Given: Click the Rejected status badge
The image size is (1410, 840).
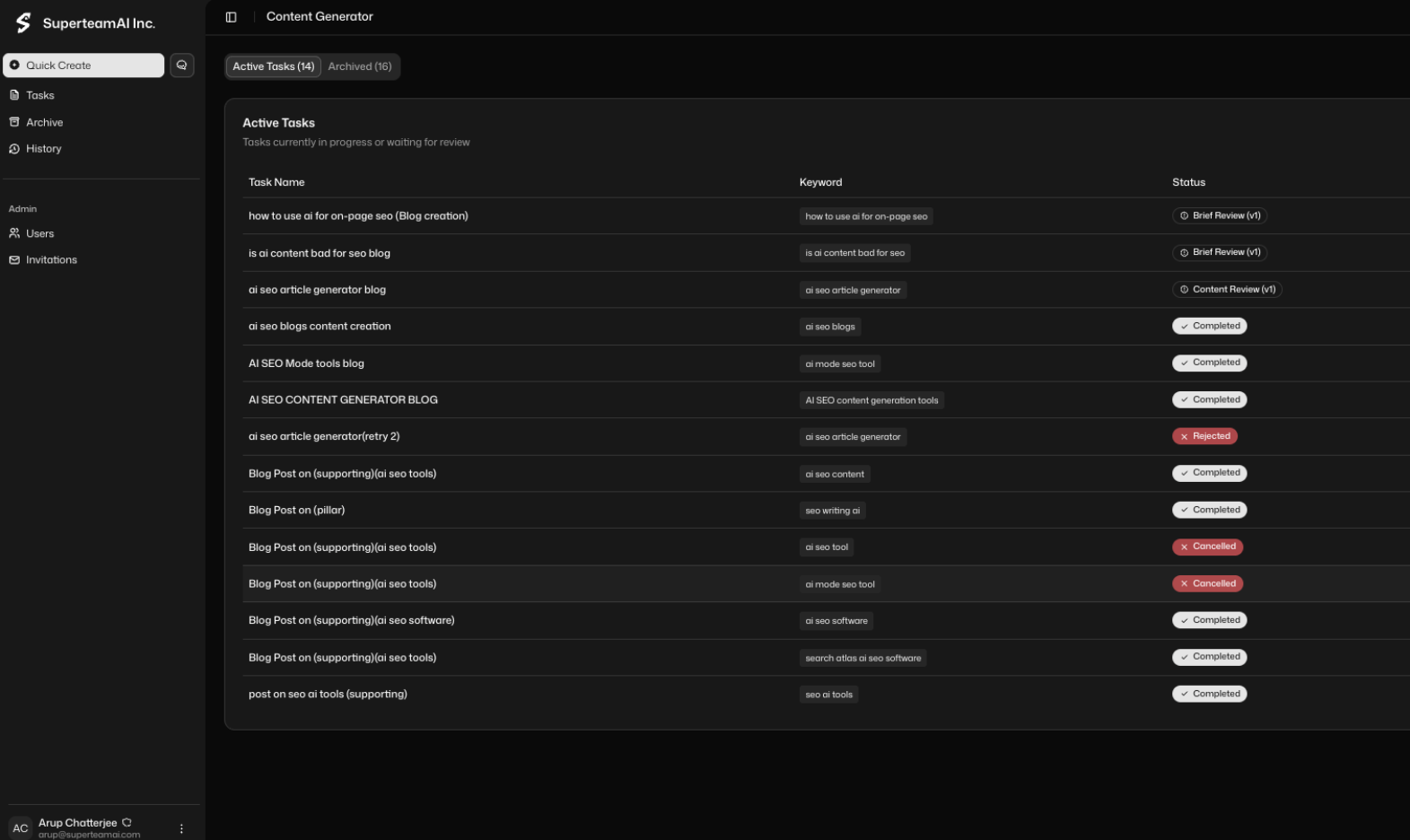Looking at the screenshot, I should (x=1204, y=436).
